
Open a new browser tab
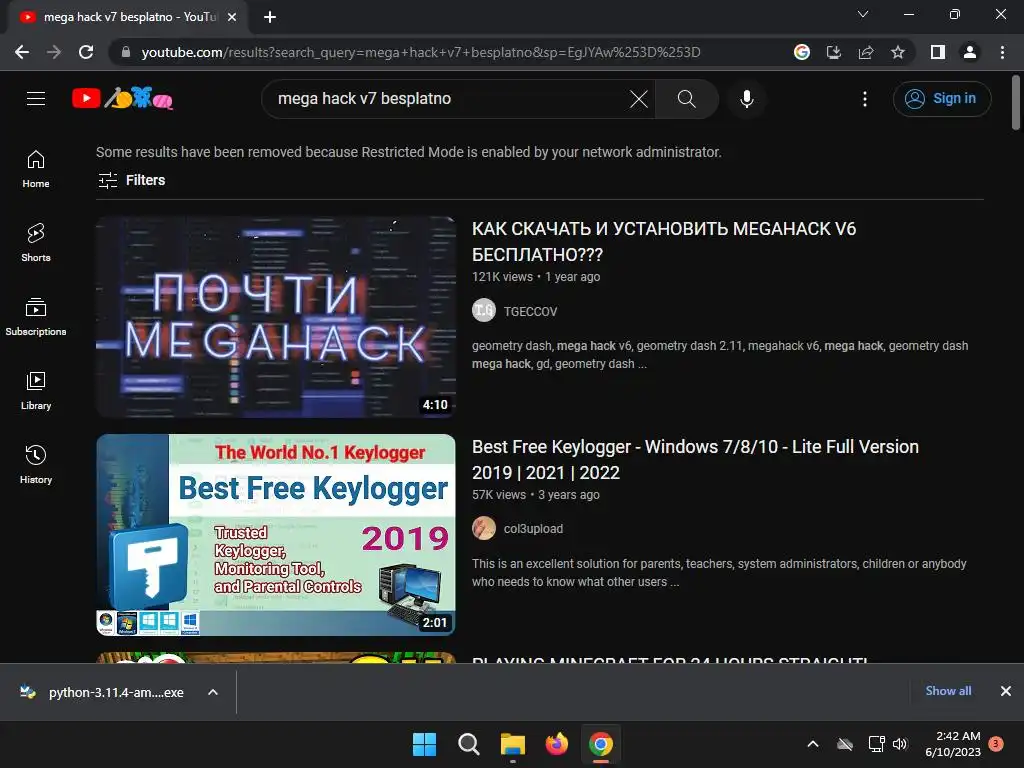(x=270, y=18)
